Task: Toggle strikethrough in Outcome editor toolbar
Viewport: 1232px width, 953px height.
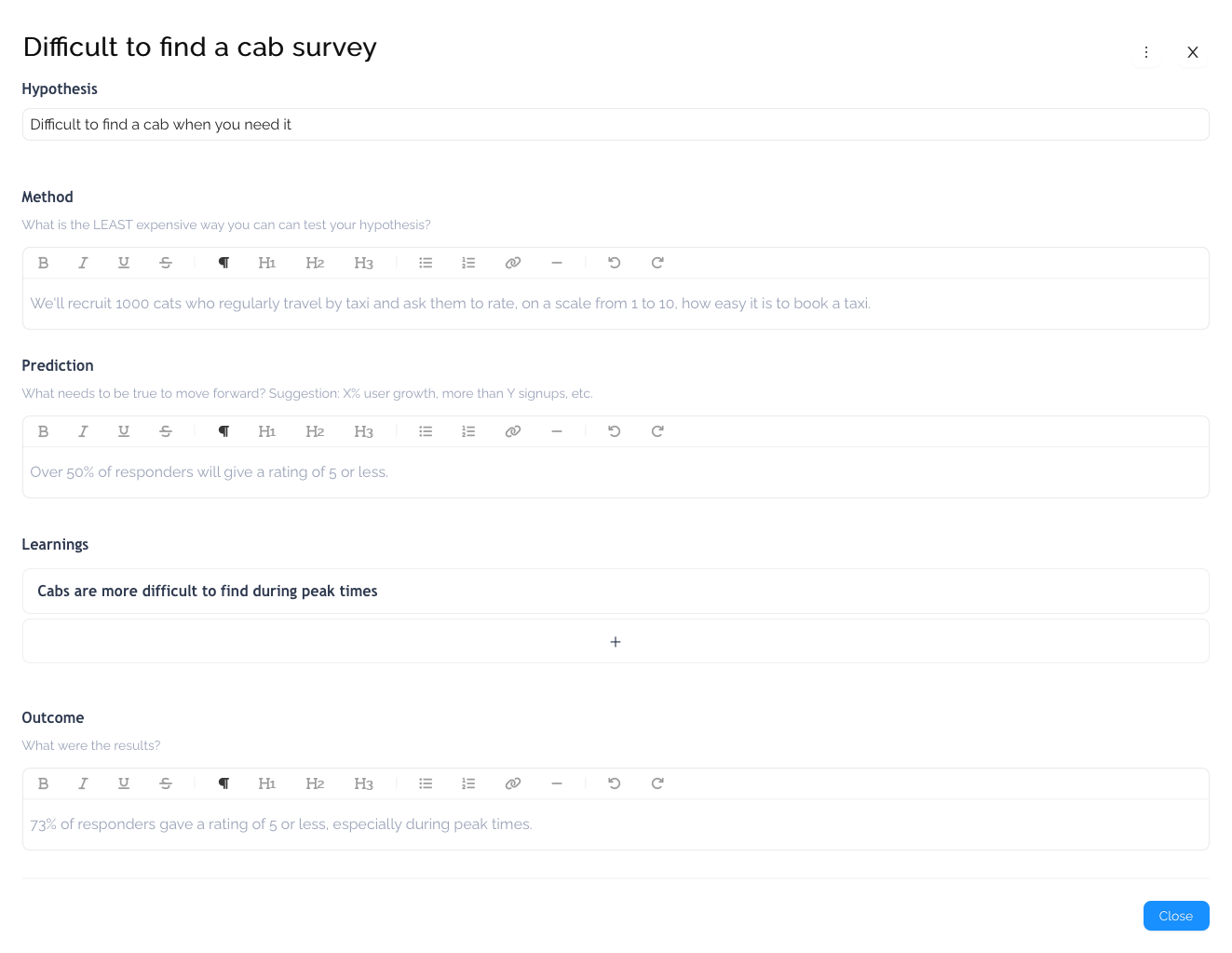Action: [x=166, y=783]
